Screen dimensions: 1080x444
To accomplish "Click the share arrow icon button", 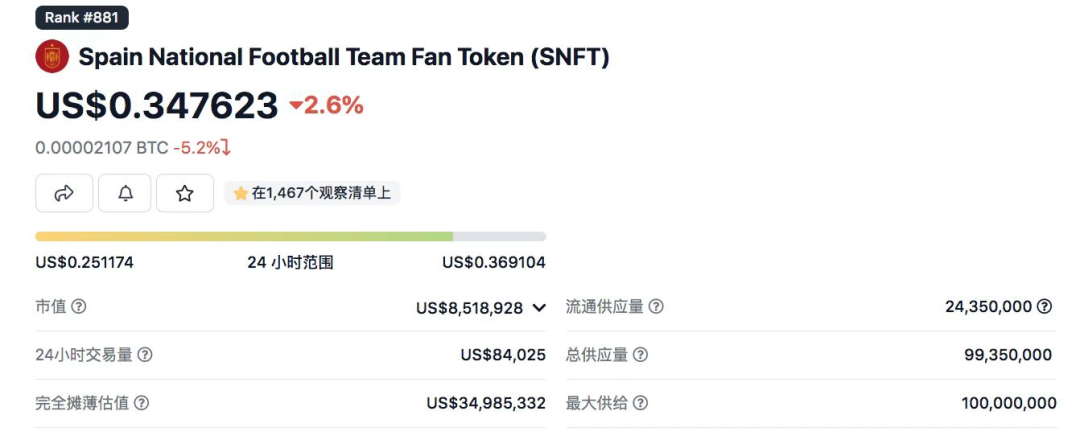I will click(x=64, y=193).
